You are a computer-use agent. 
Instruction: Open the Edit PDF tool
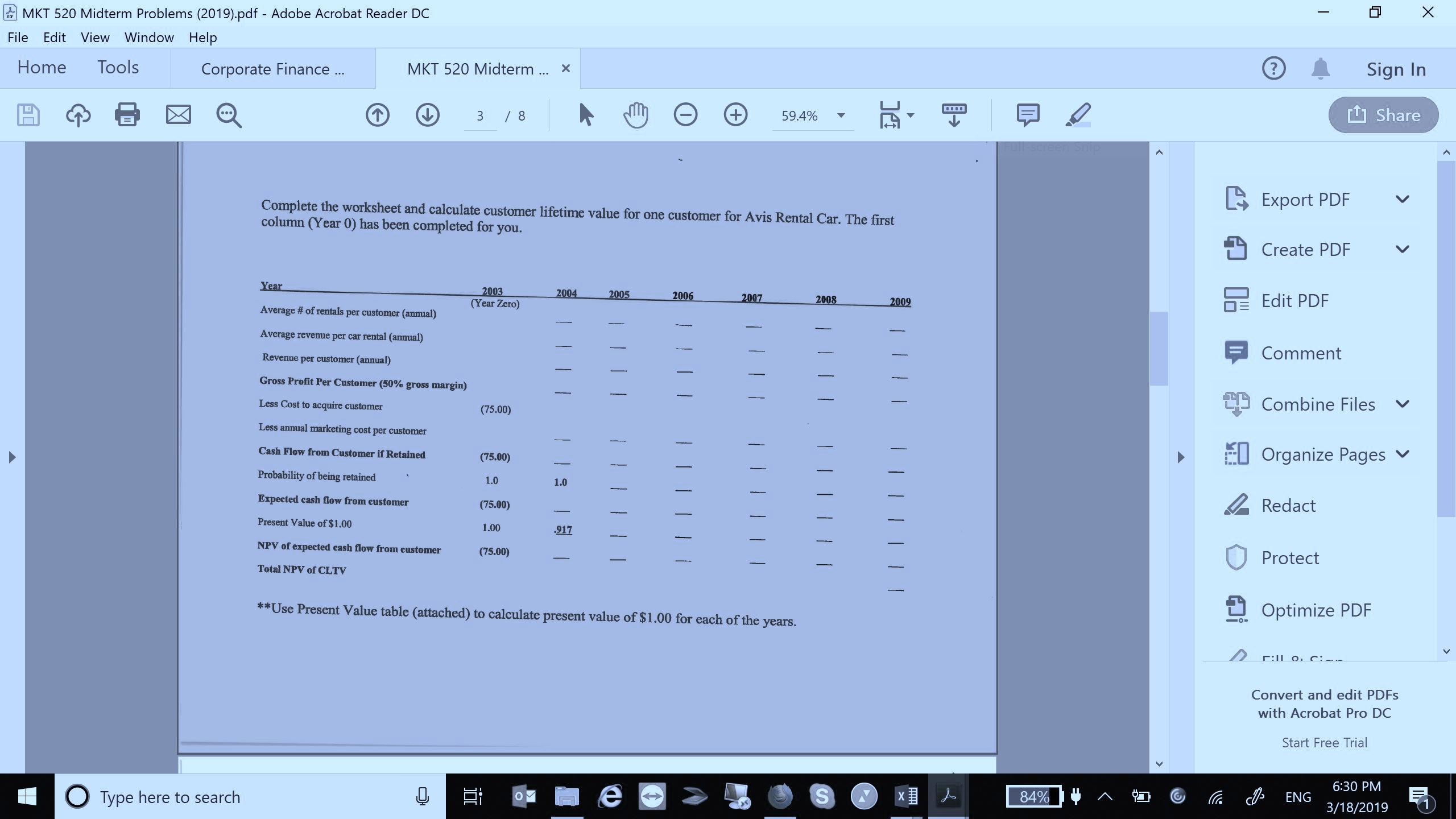click(1293, 300)
